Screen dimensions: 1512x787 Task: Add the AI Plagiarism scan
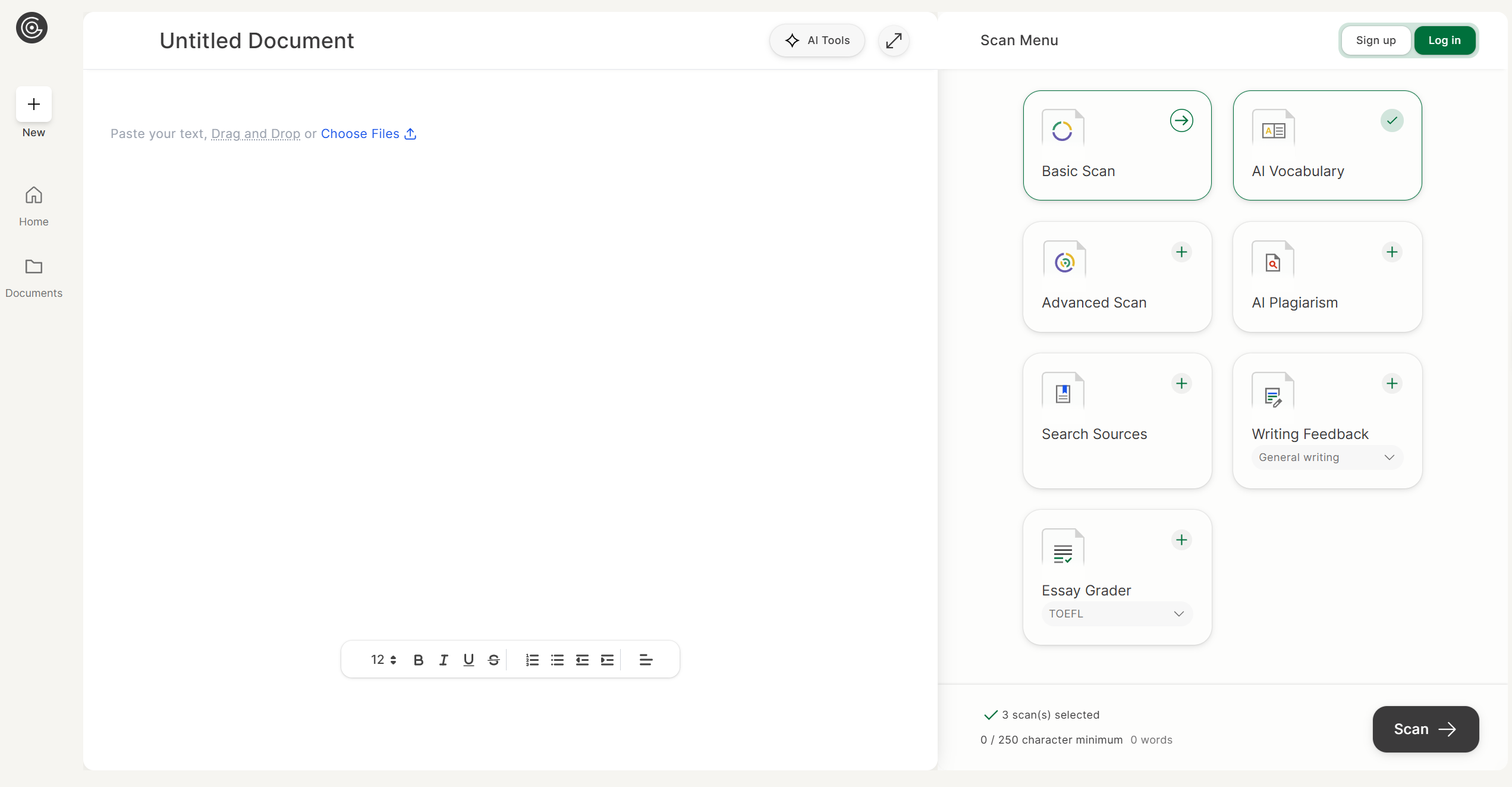point(1392,252)
